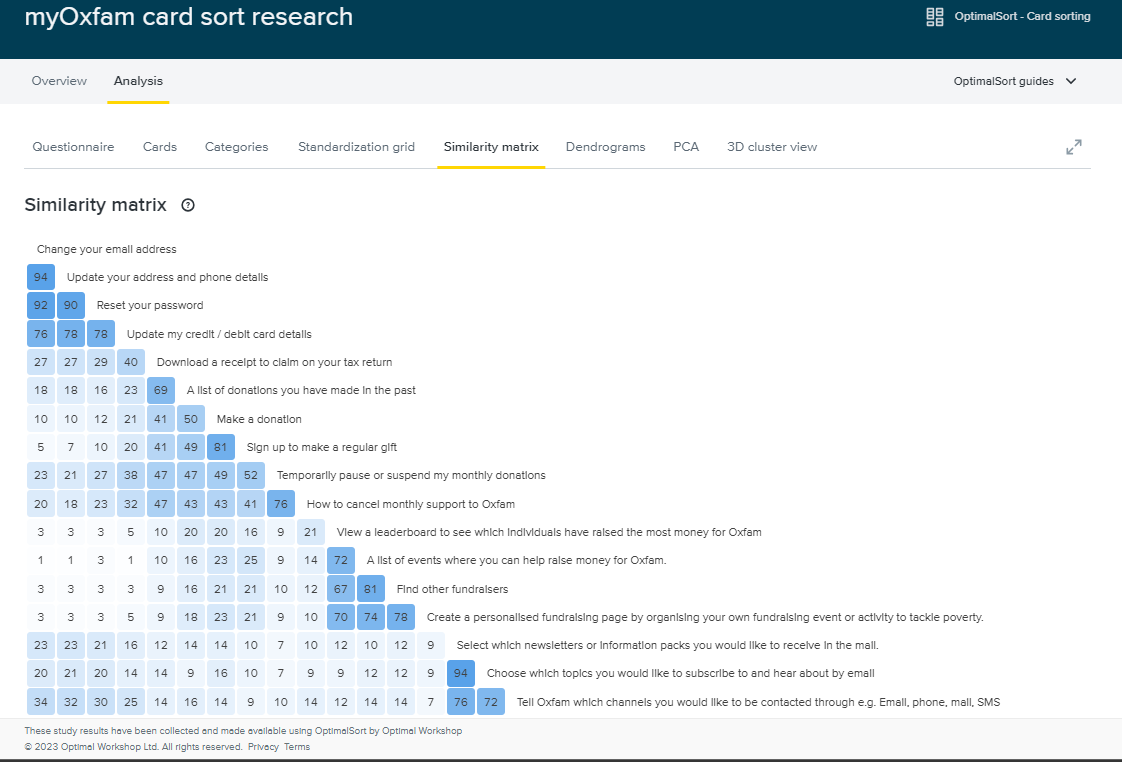The image size is (1122, 762).
Task: Click the 38 cell in 'Temporarily pause' row
Action: 131,476
